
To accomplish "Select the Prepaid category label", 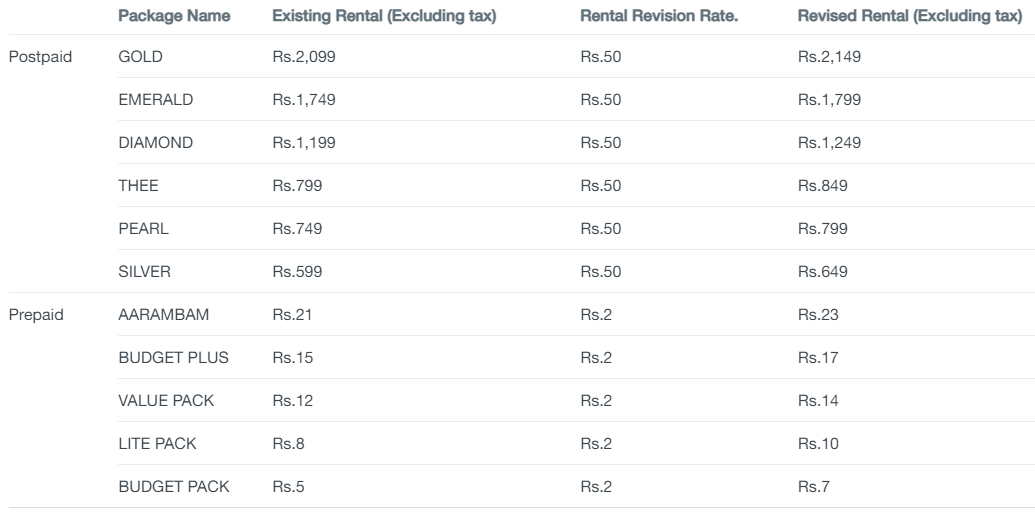I will (x=36, y=315).
